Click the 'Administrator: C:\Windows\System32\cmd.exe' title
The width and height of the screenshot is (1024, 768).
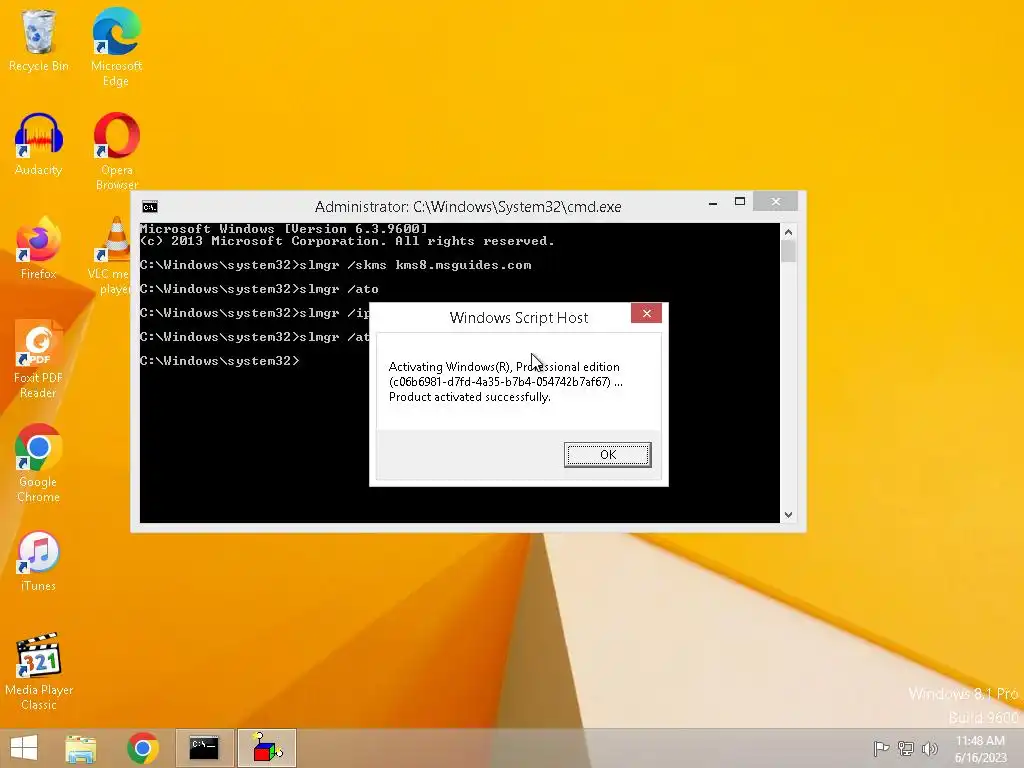(x=468, y=206)
